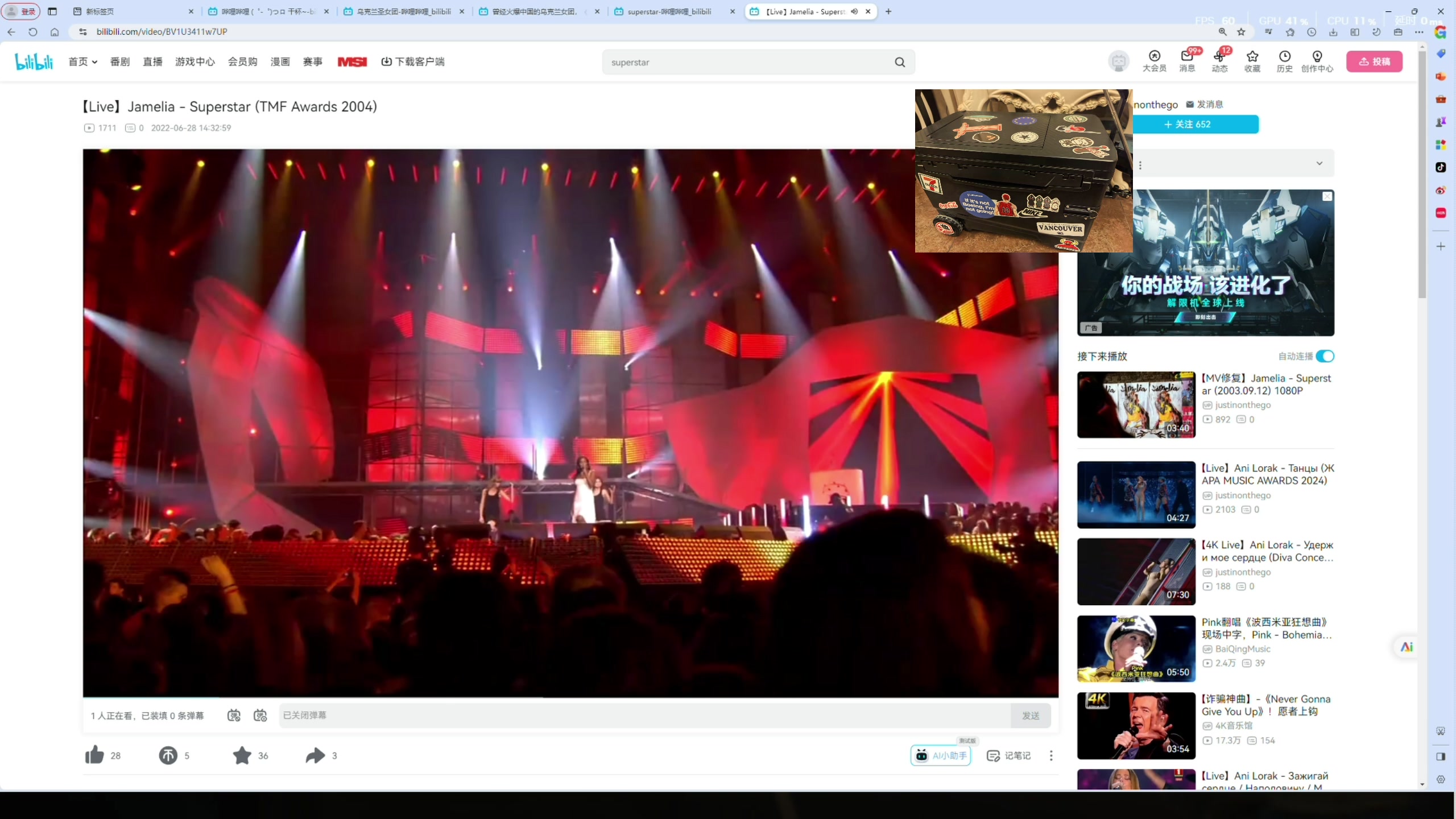Click the bilibili logo

click(x=34, y=61)
